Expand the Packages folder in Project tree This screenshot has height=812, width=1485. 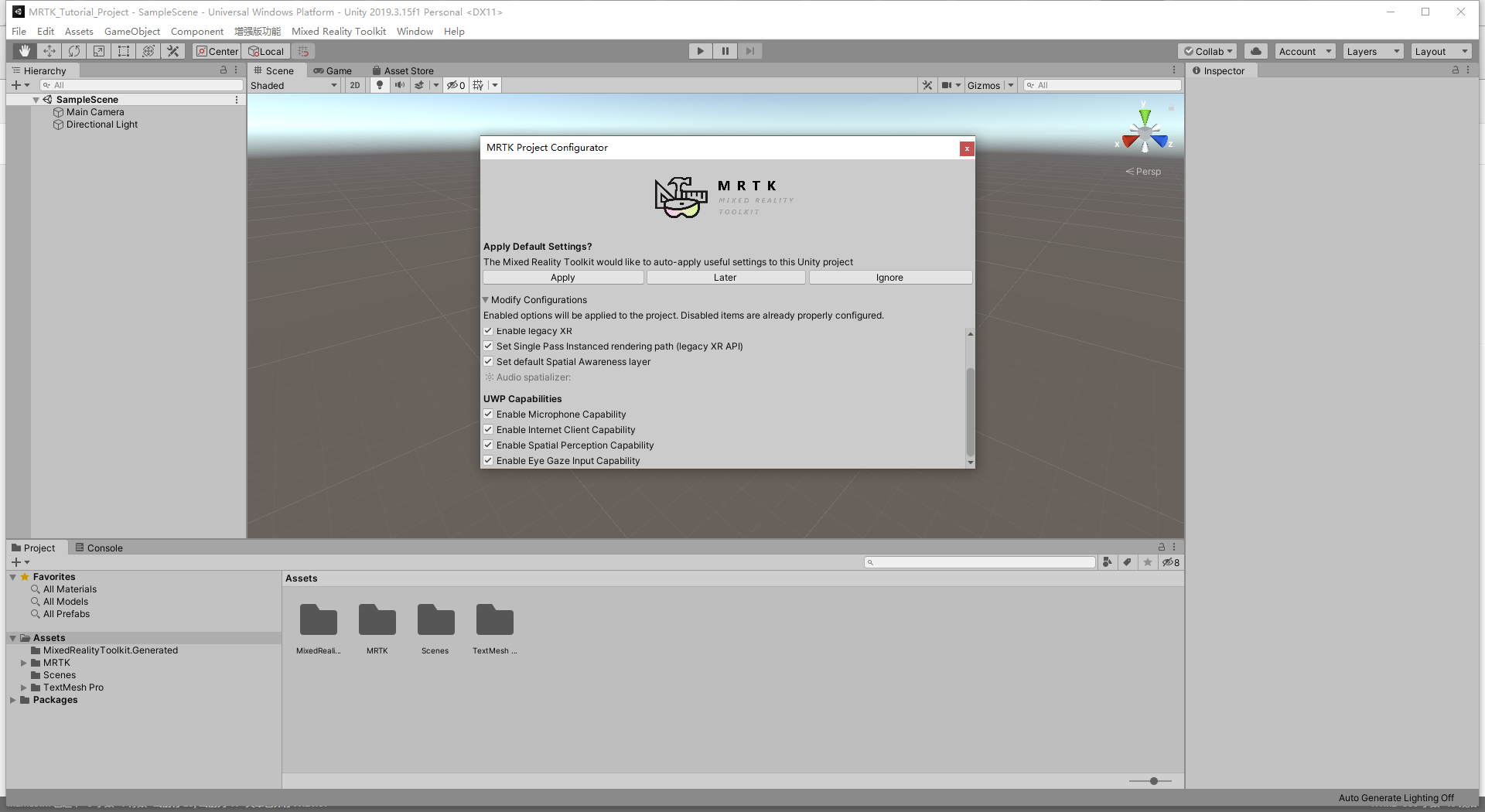13,700
